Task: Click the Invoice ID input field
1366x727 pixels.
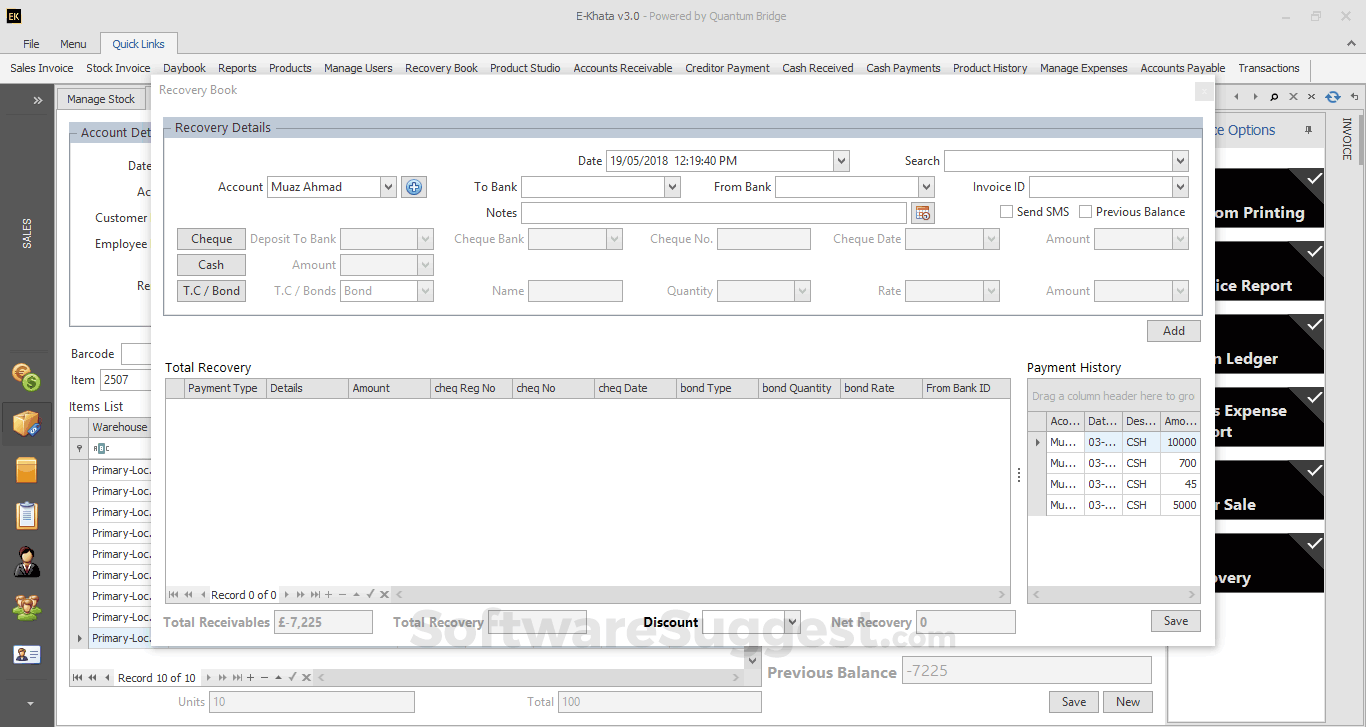Action: pos(1100,187)
